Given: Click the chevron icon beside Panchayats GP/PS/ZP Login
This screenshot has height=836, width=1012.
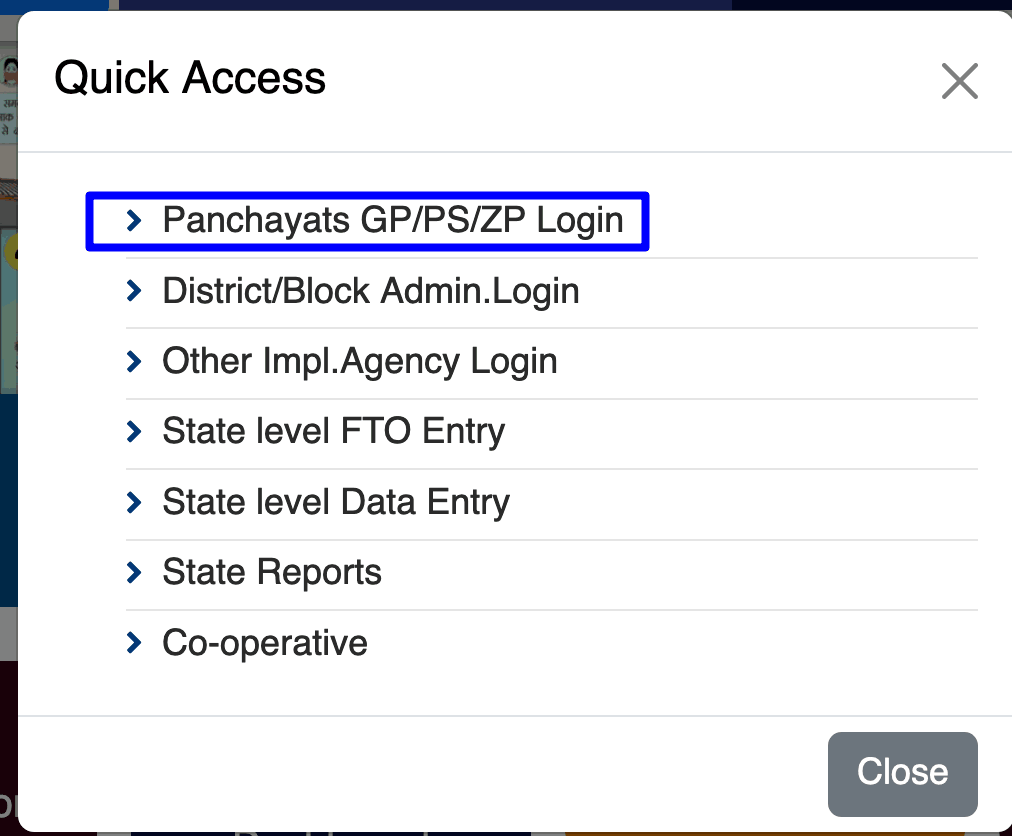Looking at the screenshot, I should 135,221.
